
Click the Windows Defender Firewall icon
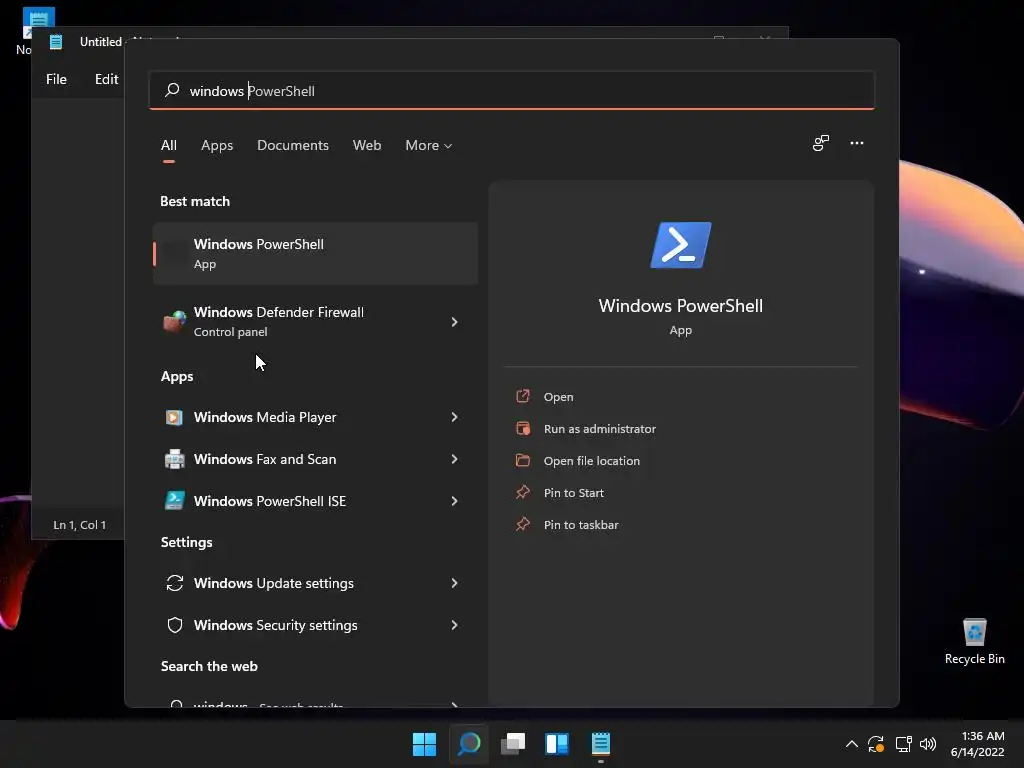174,321
